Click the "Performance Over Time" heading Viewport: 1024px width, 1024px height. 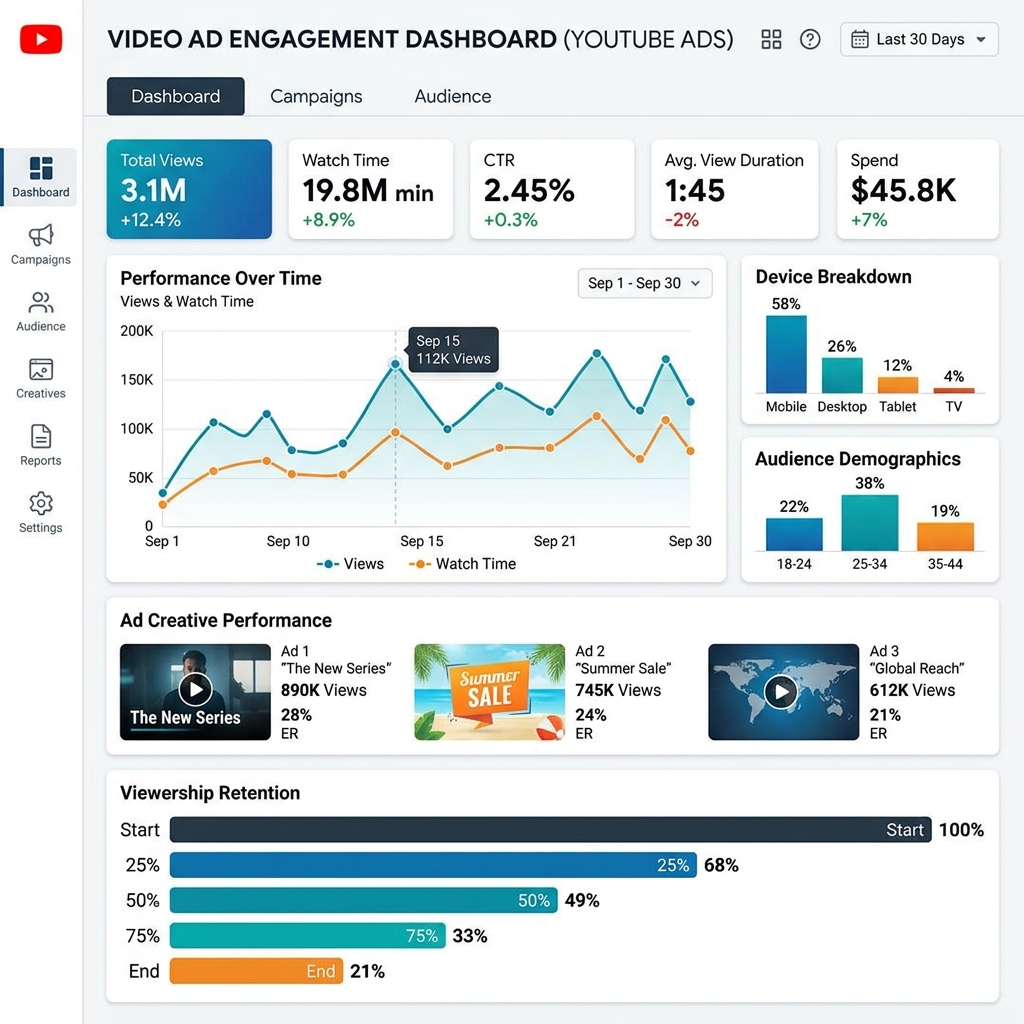(x=221, y=279)
